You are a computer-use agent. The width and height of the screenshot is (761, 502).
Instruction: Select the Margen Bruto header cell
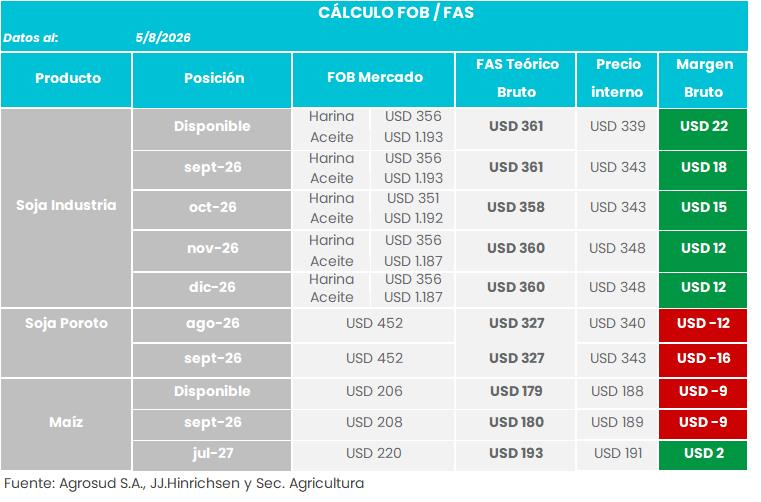(x=703, y=80)
